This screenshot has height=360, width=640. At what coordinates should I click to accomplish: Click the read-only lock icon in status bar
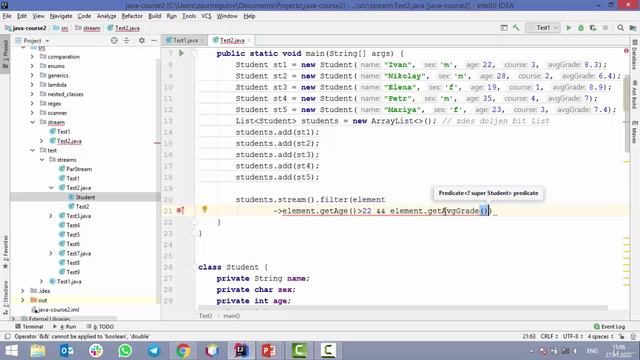(x=621, y=336)
